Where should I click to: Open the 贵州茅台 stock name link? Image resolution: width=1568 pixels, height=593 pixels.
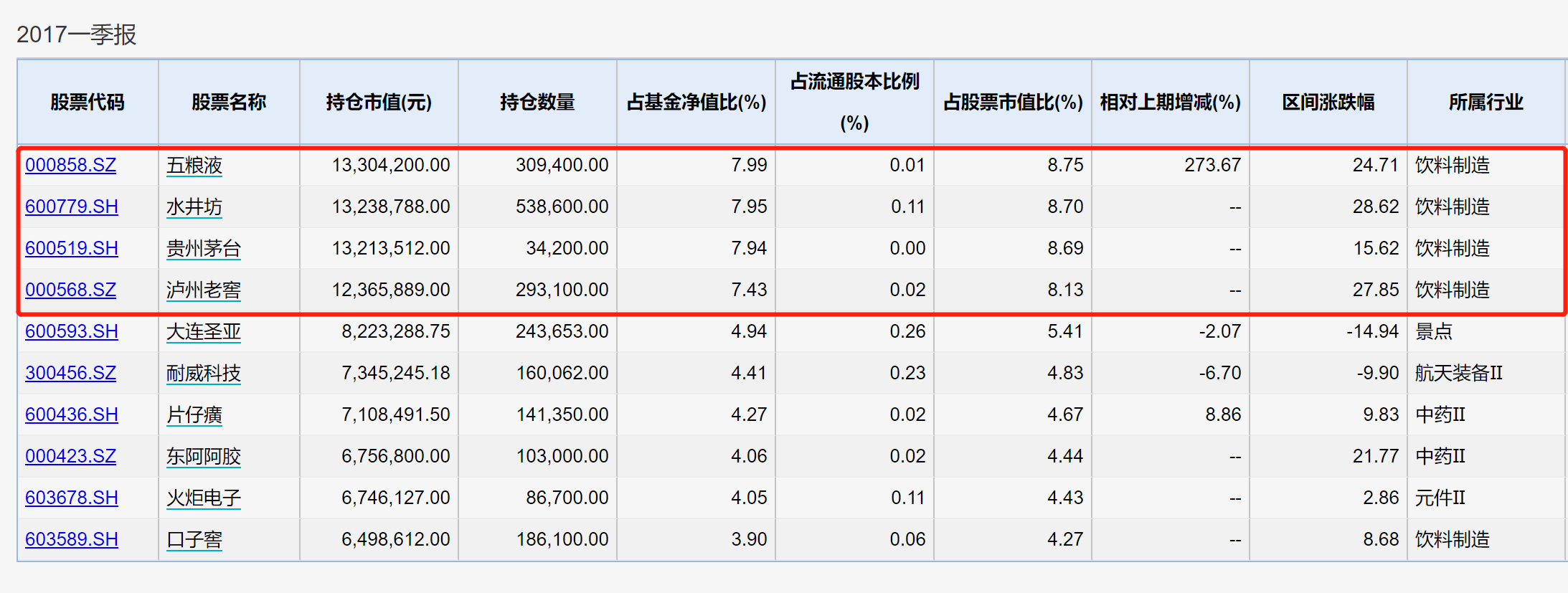(x=204, y=249)
